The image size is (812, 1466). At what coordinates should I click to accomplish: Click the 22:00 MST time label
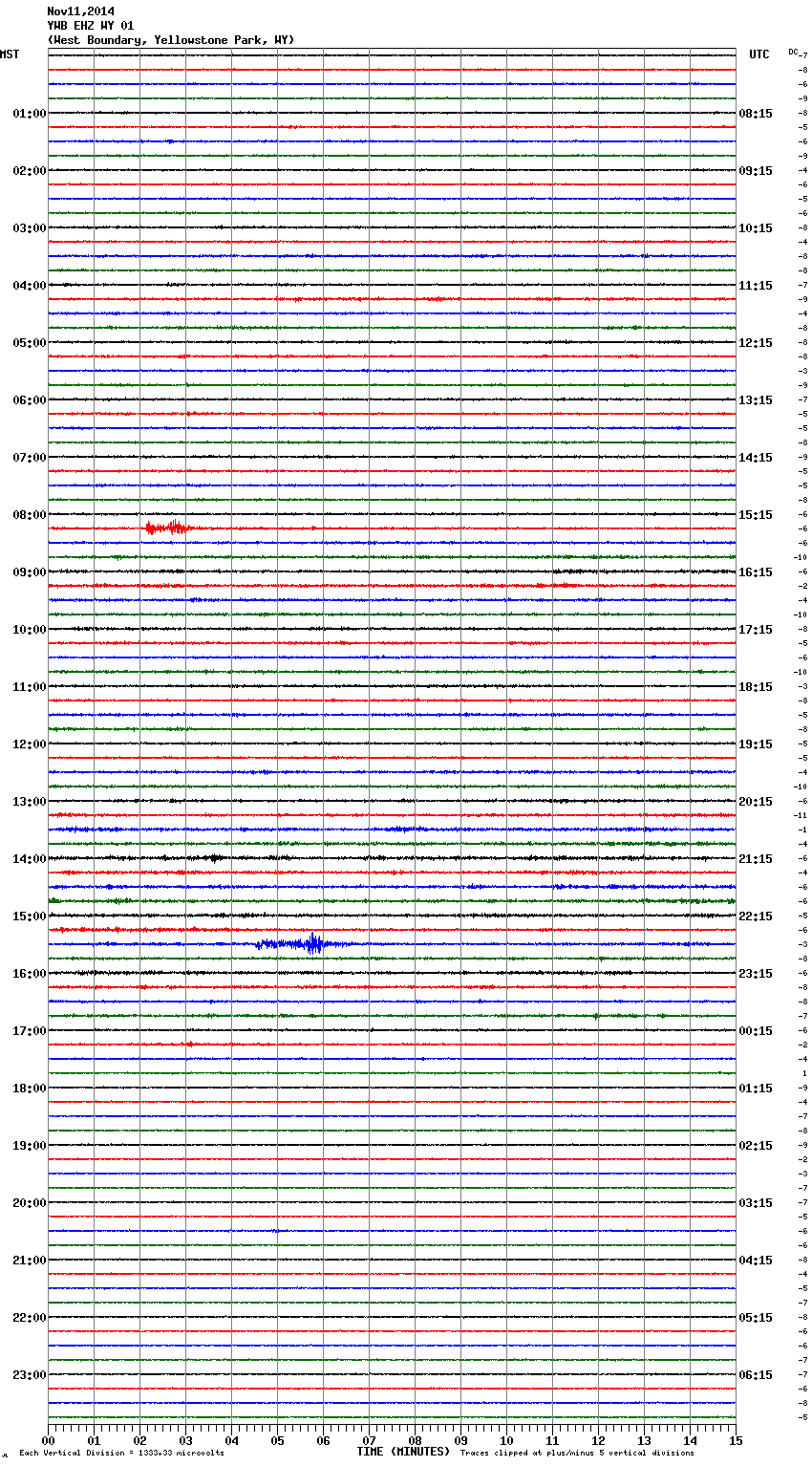click(x=30, y=1318)
